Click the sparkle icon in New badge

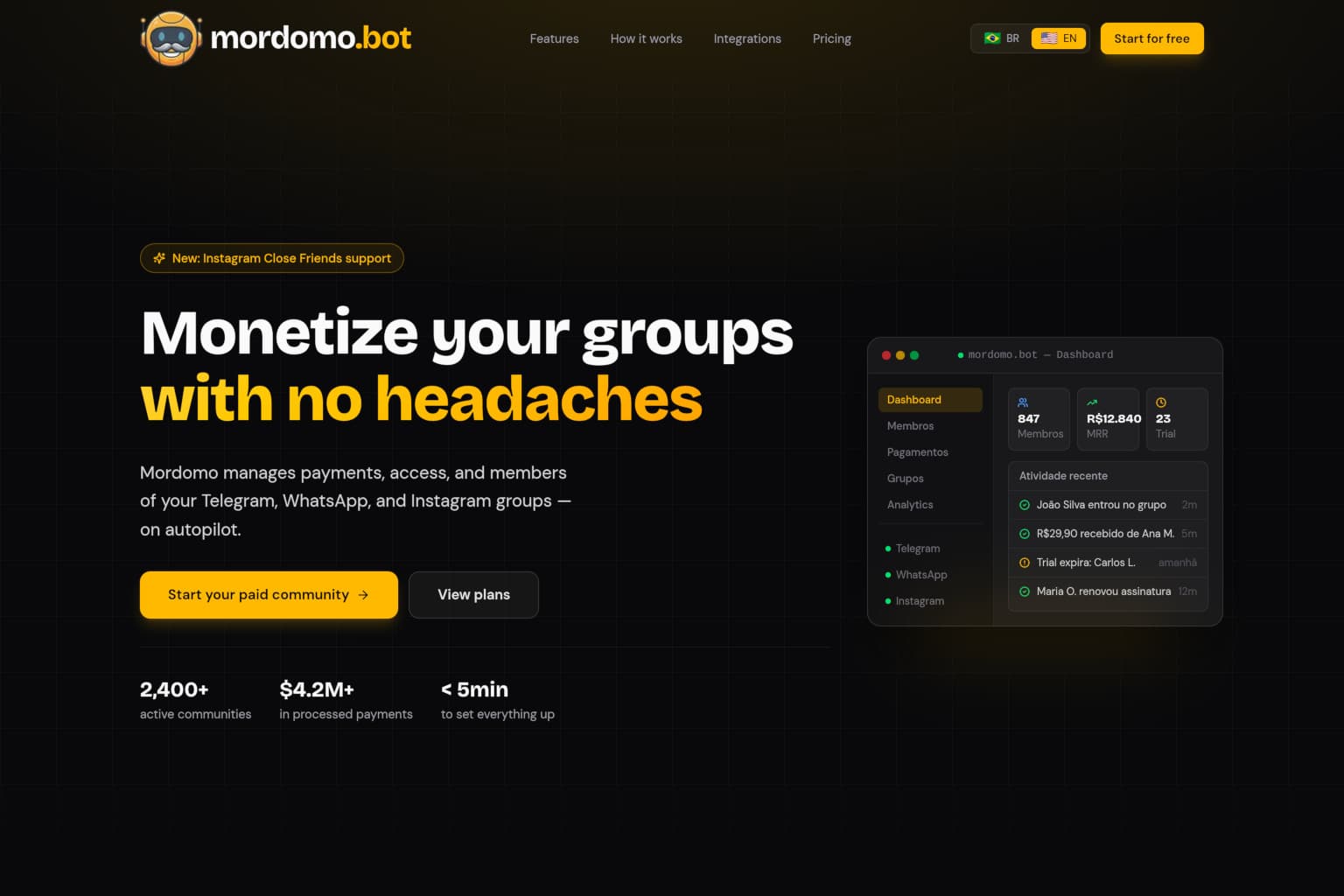click(x=159, y=258)
